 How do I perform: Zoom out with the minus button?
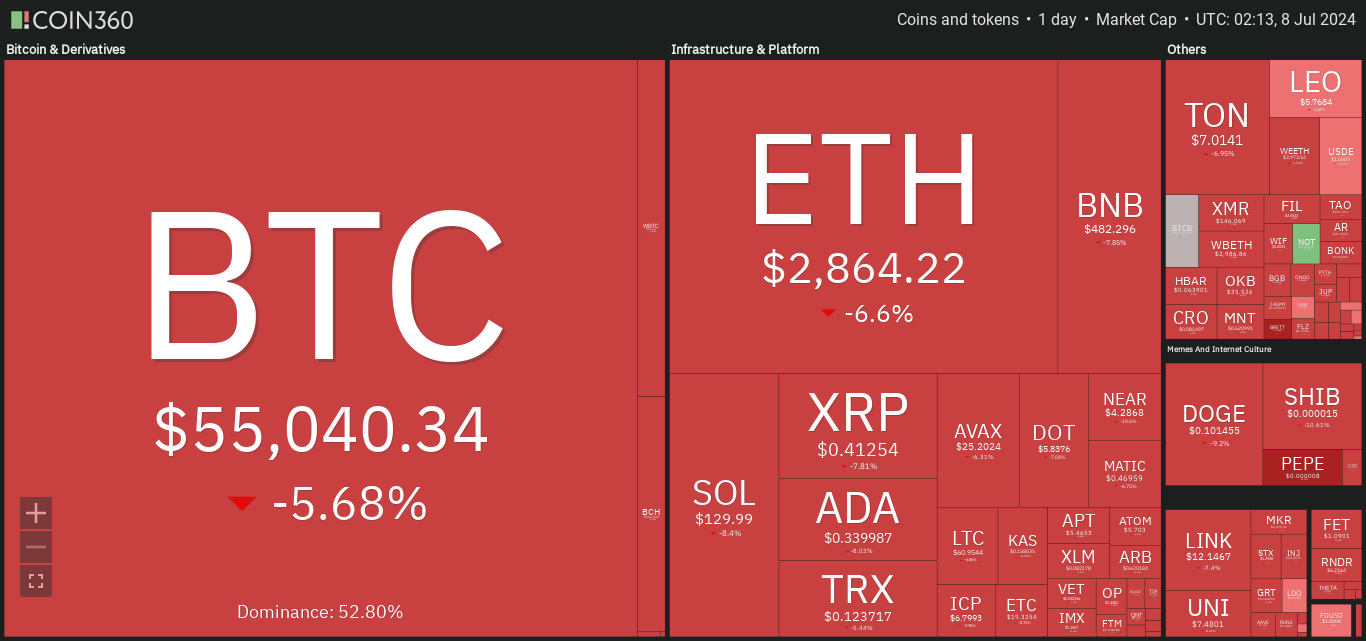(36, 547)
